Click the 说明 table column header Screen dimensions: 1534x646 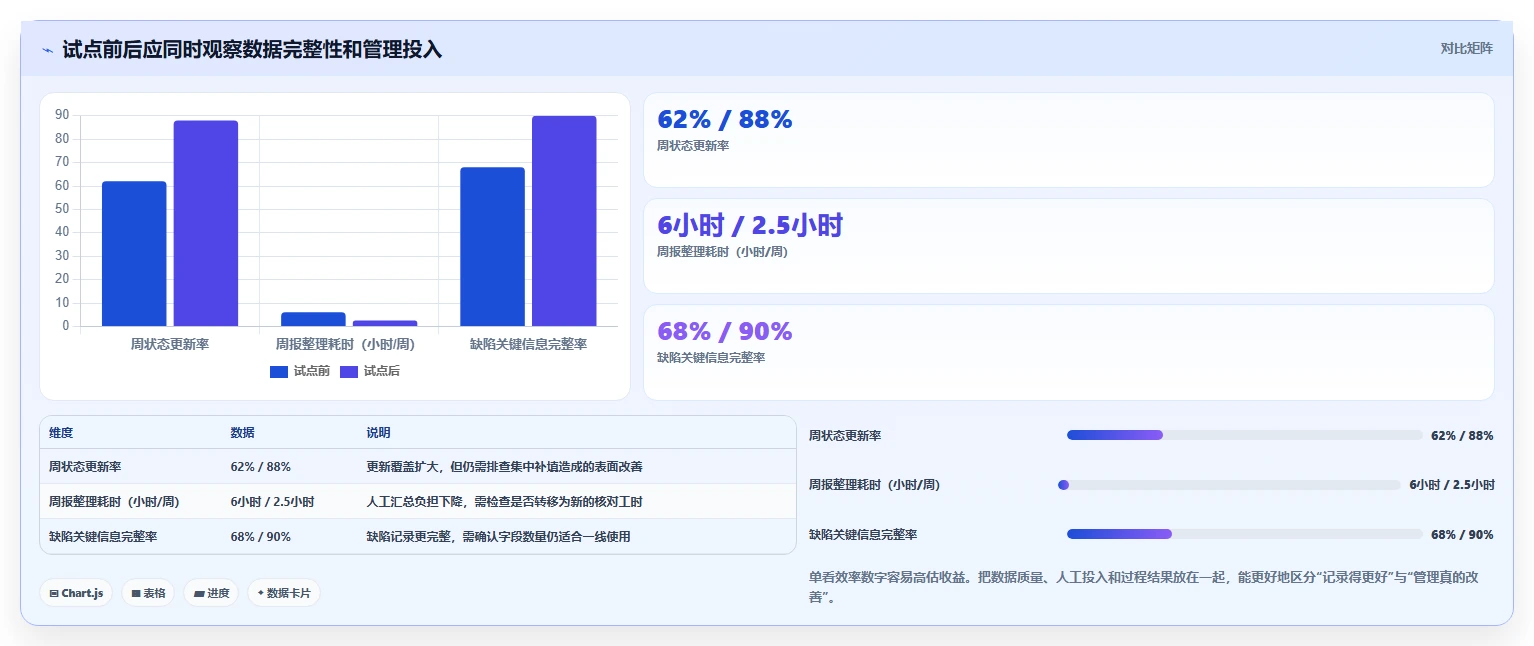click(x=378, y=433)
